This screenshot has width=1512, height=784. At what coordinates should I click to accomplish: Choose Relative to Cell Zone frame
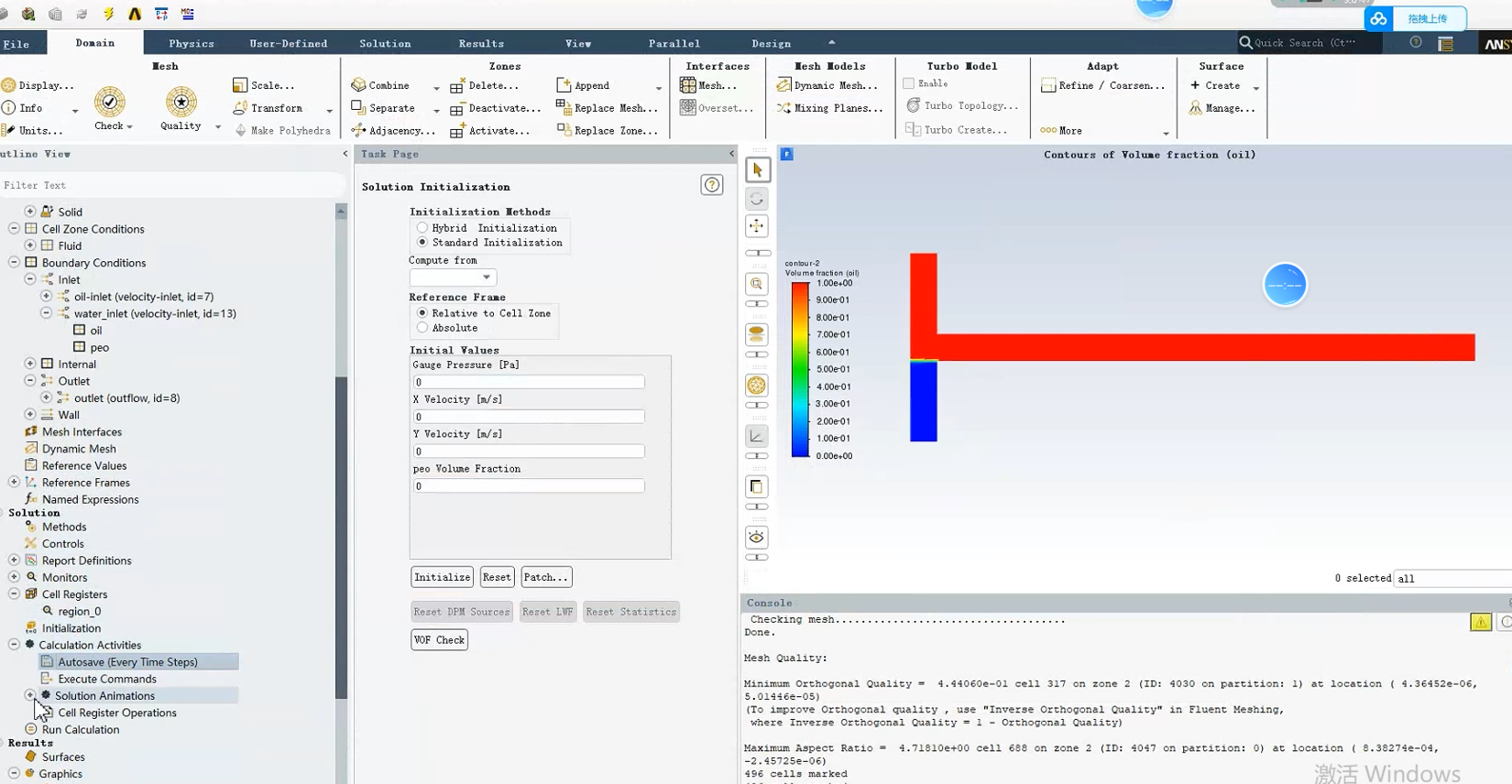pyautogui.click(x=422, y=313)
